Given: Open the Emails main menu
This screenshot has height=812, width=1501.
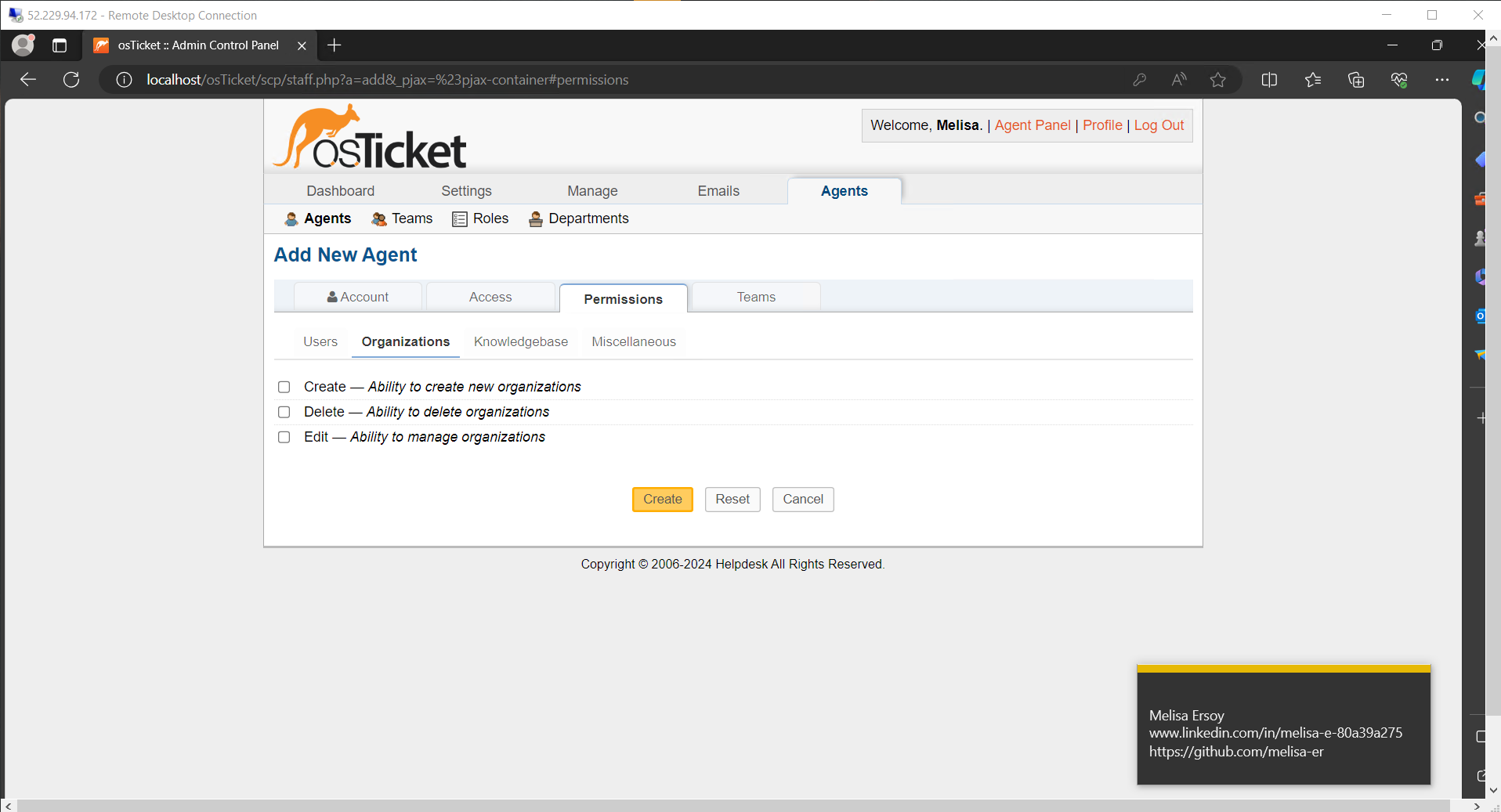Looking at the screenshot, I should 719,191.
